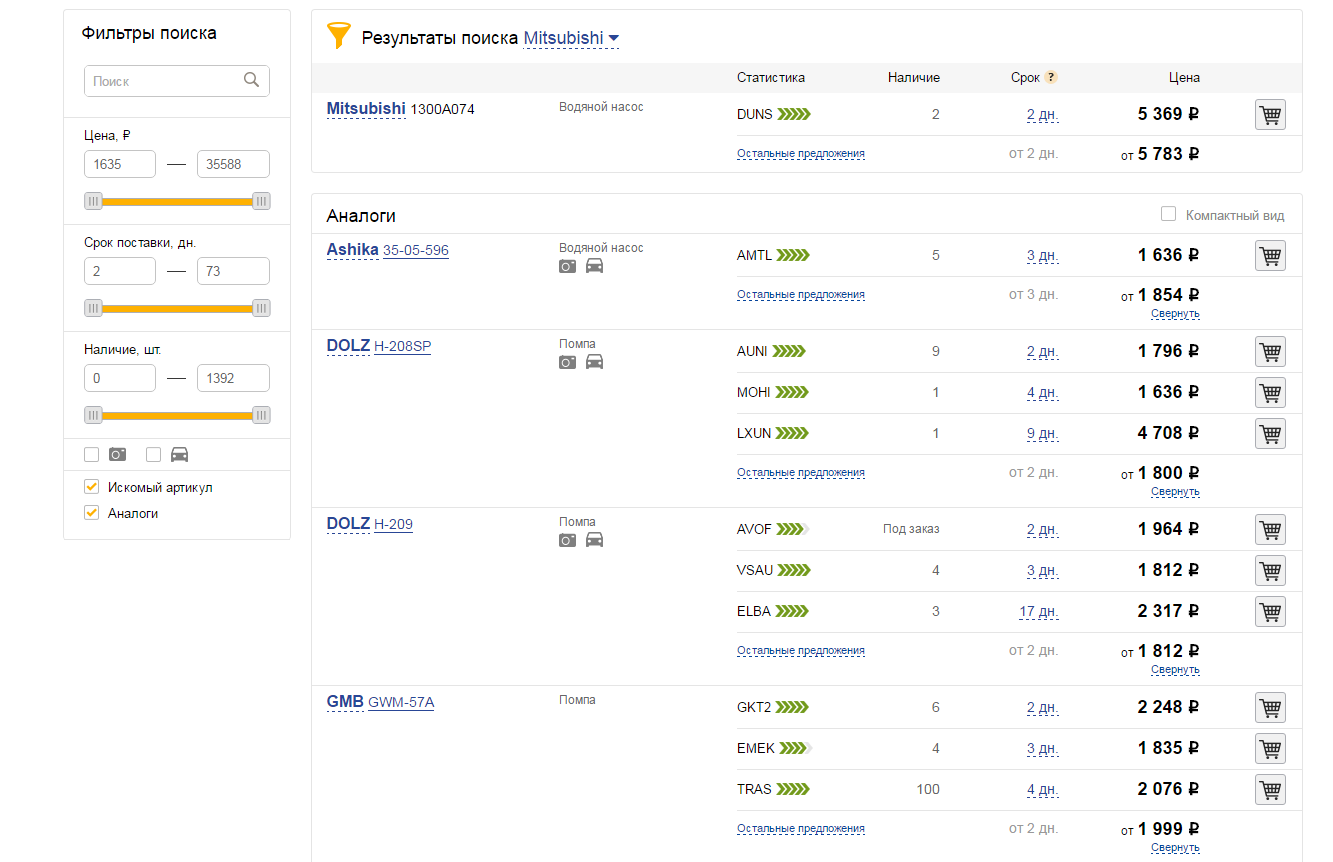The image size is (1333, 862).
Task: Add AUNI 1 796 ₽ offer to cart
Action: coord(1270,352)
